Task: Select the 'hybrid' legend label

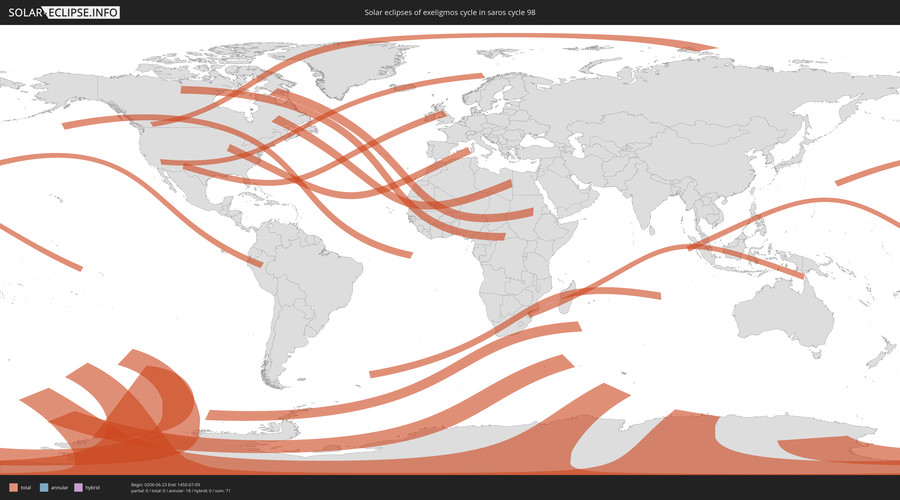Action: point(93,487)
